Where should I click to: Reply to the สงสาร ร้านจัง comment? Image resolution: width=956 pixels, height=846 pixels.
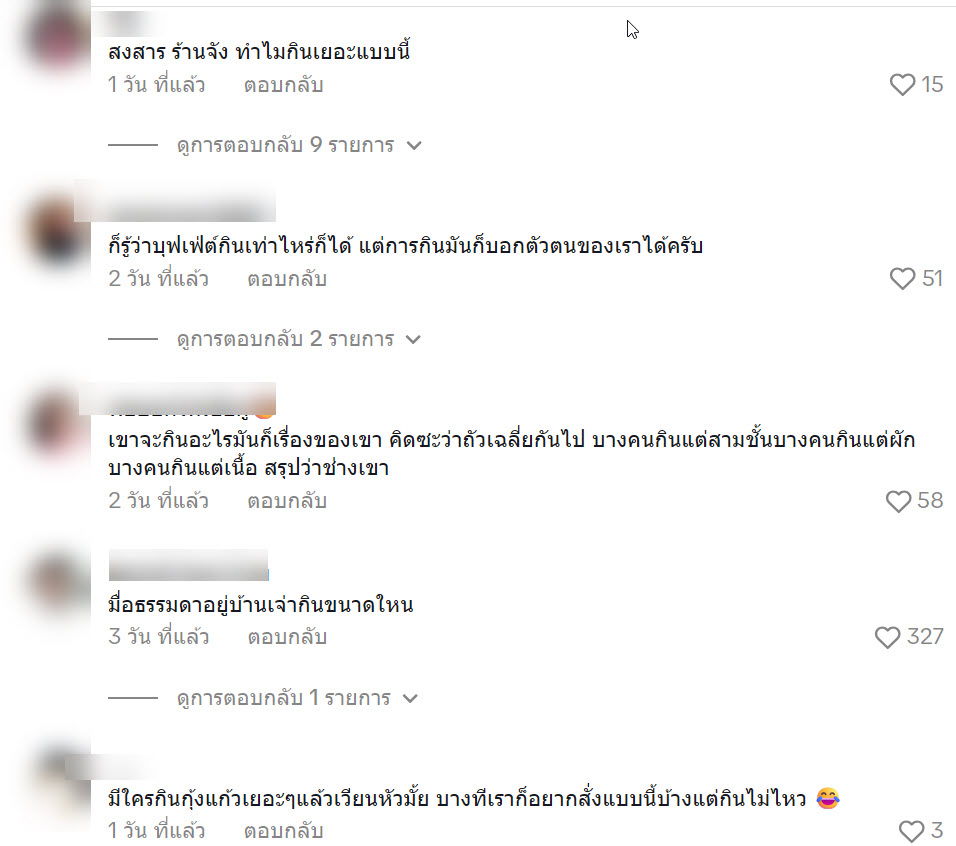pyautogui.click(x=284, y=85)
